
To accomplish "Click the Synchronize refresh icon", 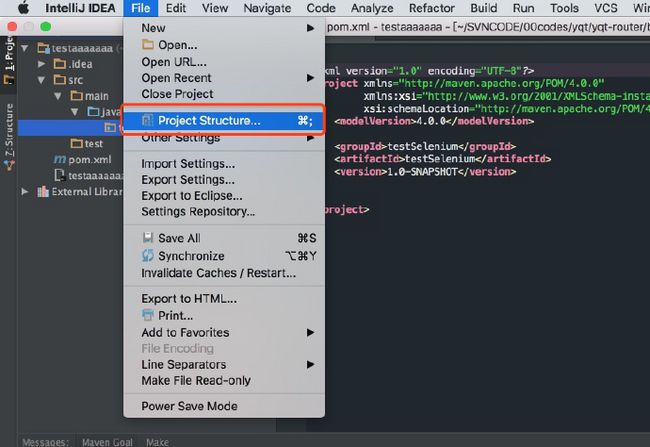I will pos(148,255).
